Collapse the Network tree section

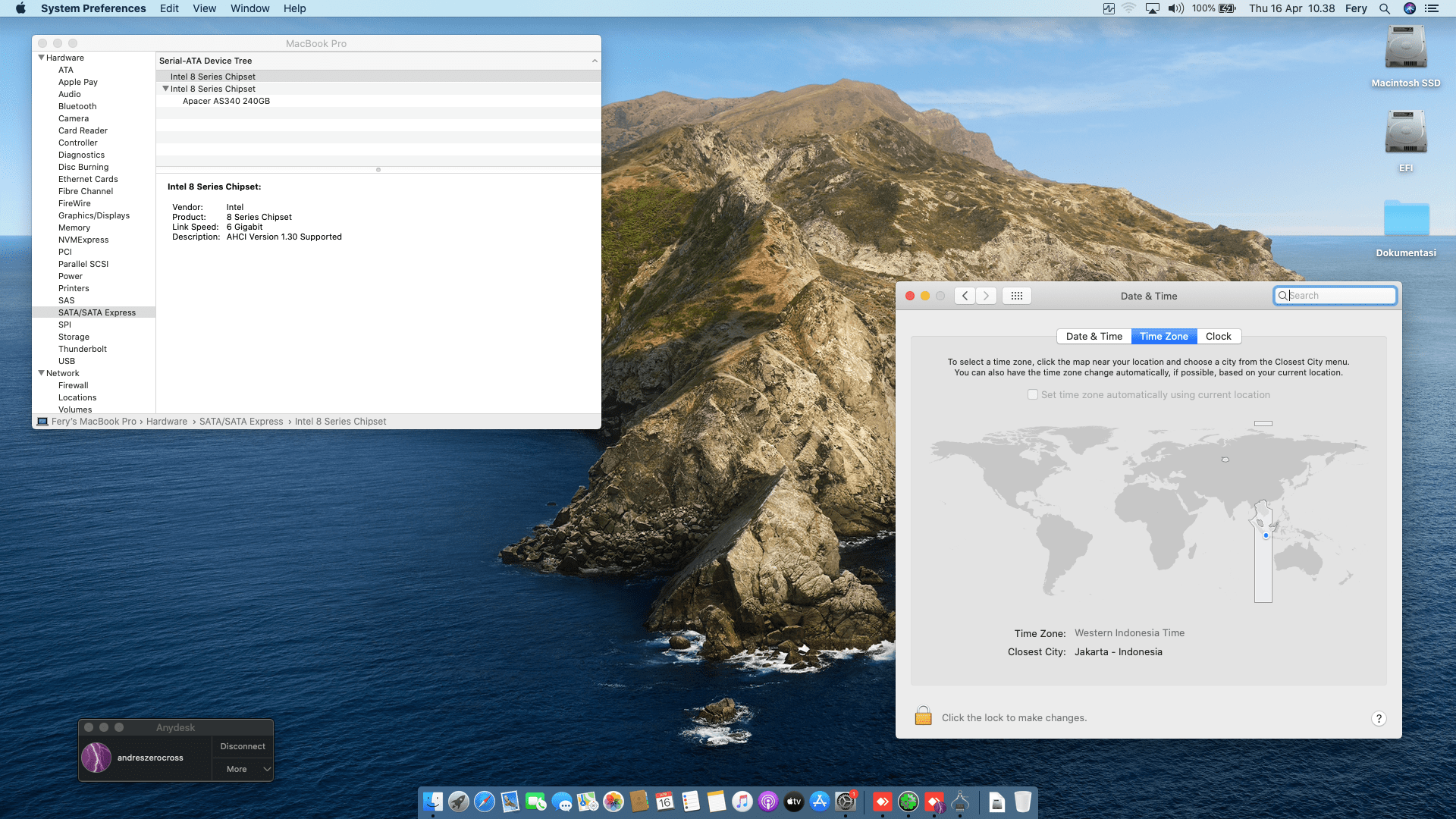(42, 373)
